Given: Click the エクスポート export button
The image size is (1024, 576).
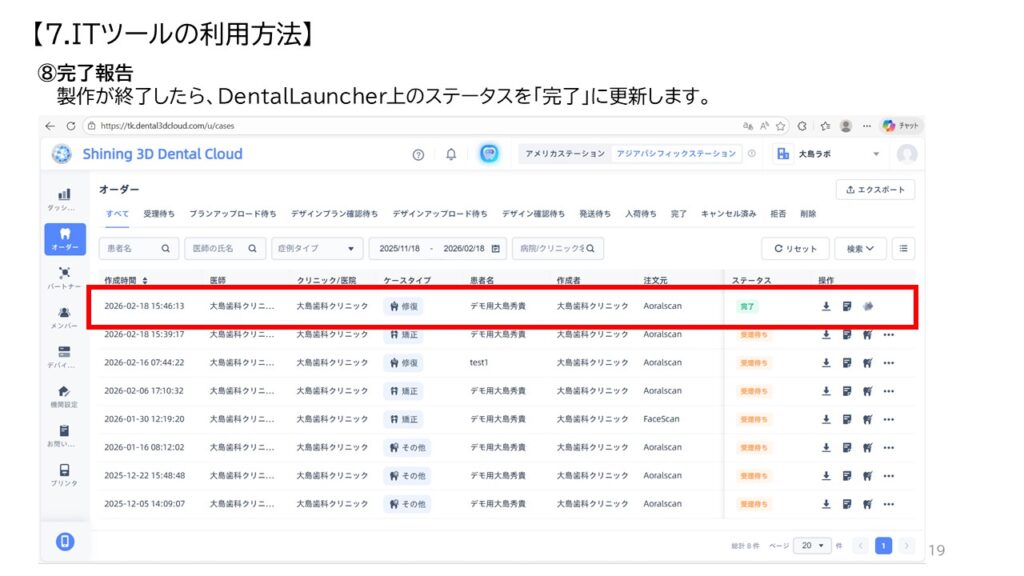Looking at the screenshot, I should coord(875,189).
